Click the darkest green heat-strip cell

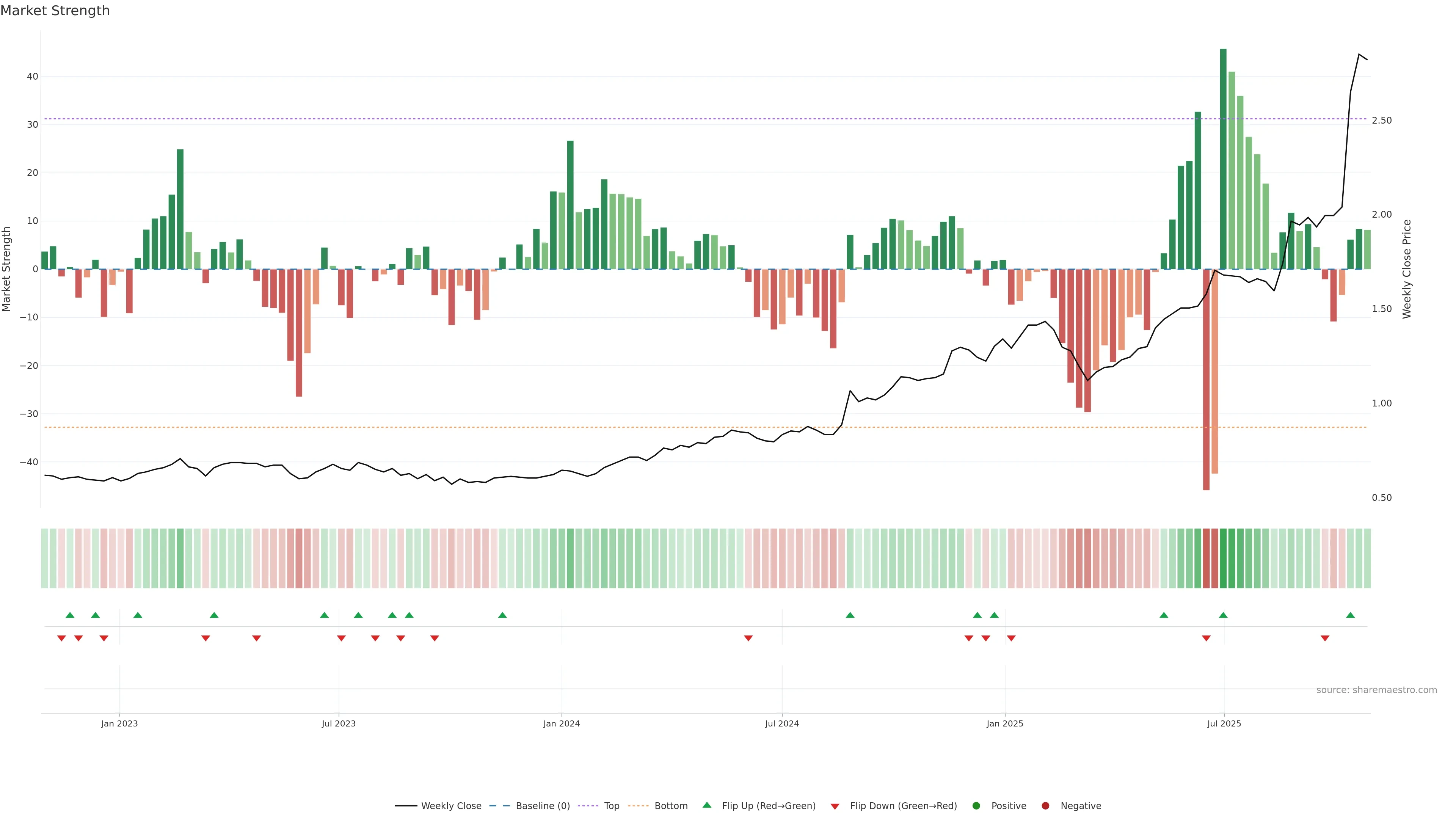point(1223,559)
